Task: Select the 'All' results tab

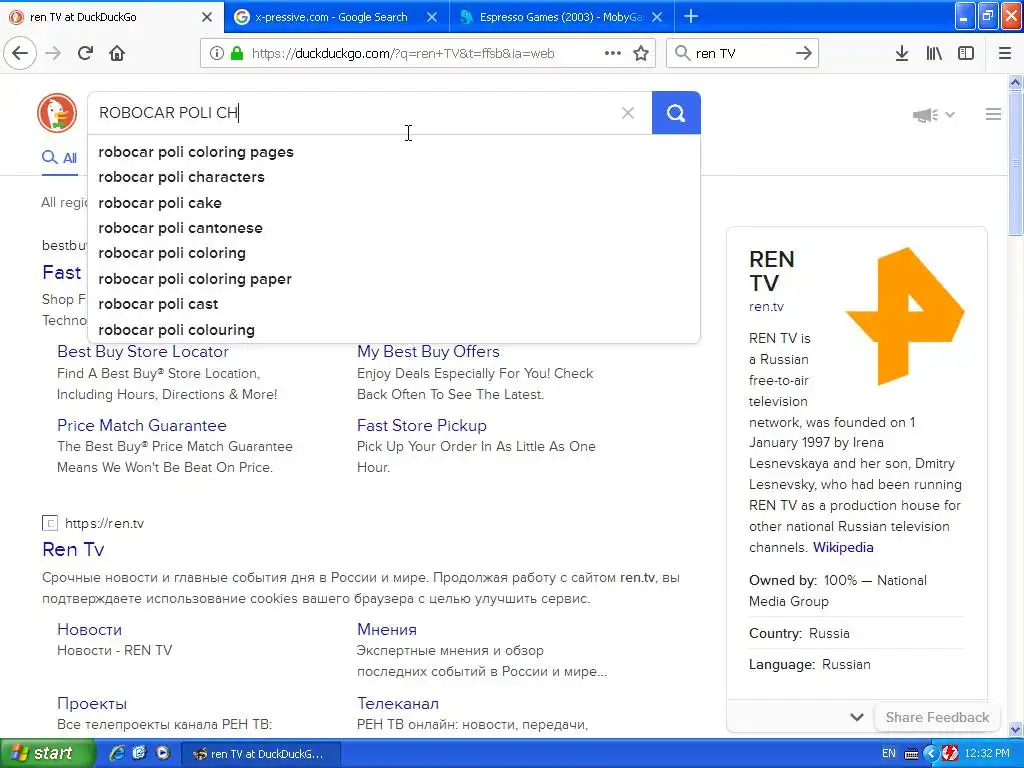Action: 59,157
